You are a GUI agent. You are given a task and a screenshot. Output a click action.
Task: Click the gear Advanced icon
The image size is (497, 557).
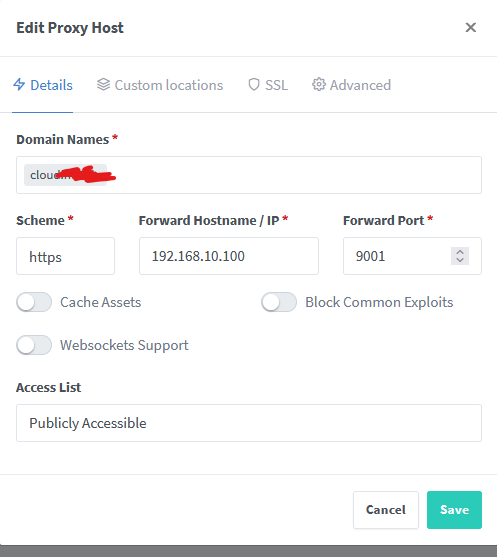(319, 84)
